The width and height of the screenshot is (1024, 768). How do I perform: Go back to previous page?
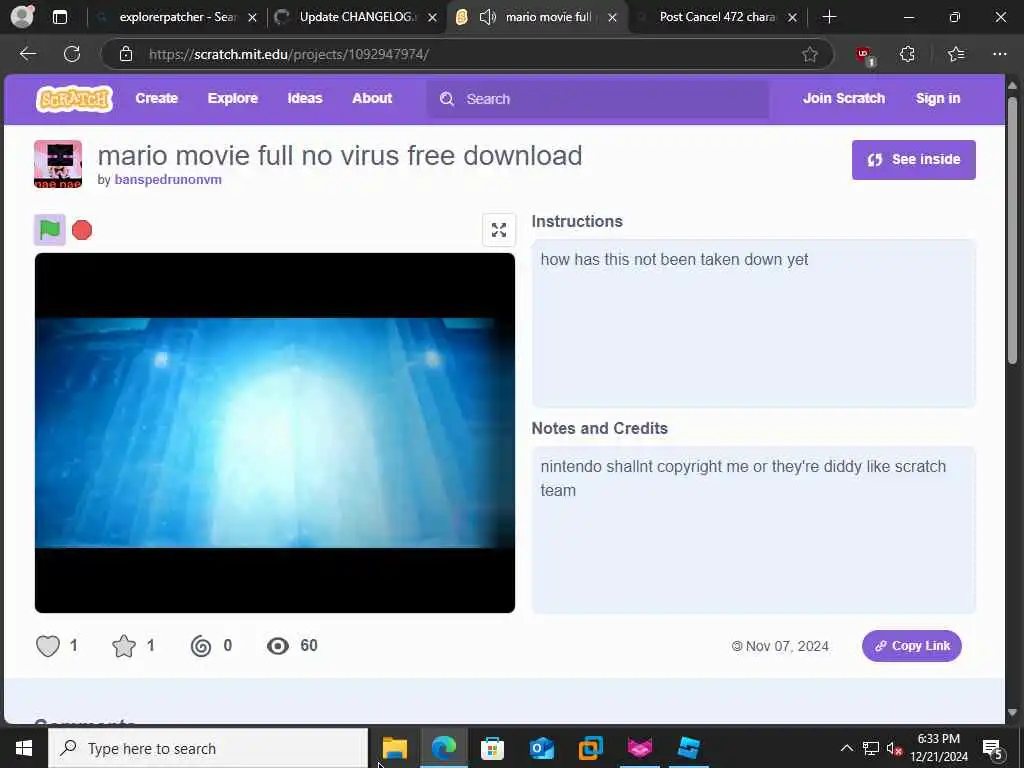click(27, 54)
